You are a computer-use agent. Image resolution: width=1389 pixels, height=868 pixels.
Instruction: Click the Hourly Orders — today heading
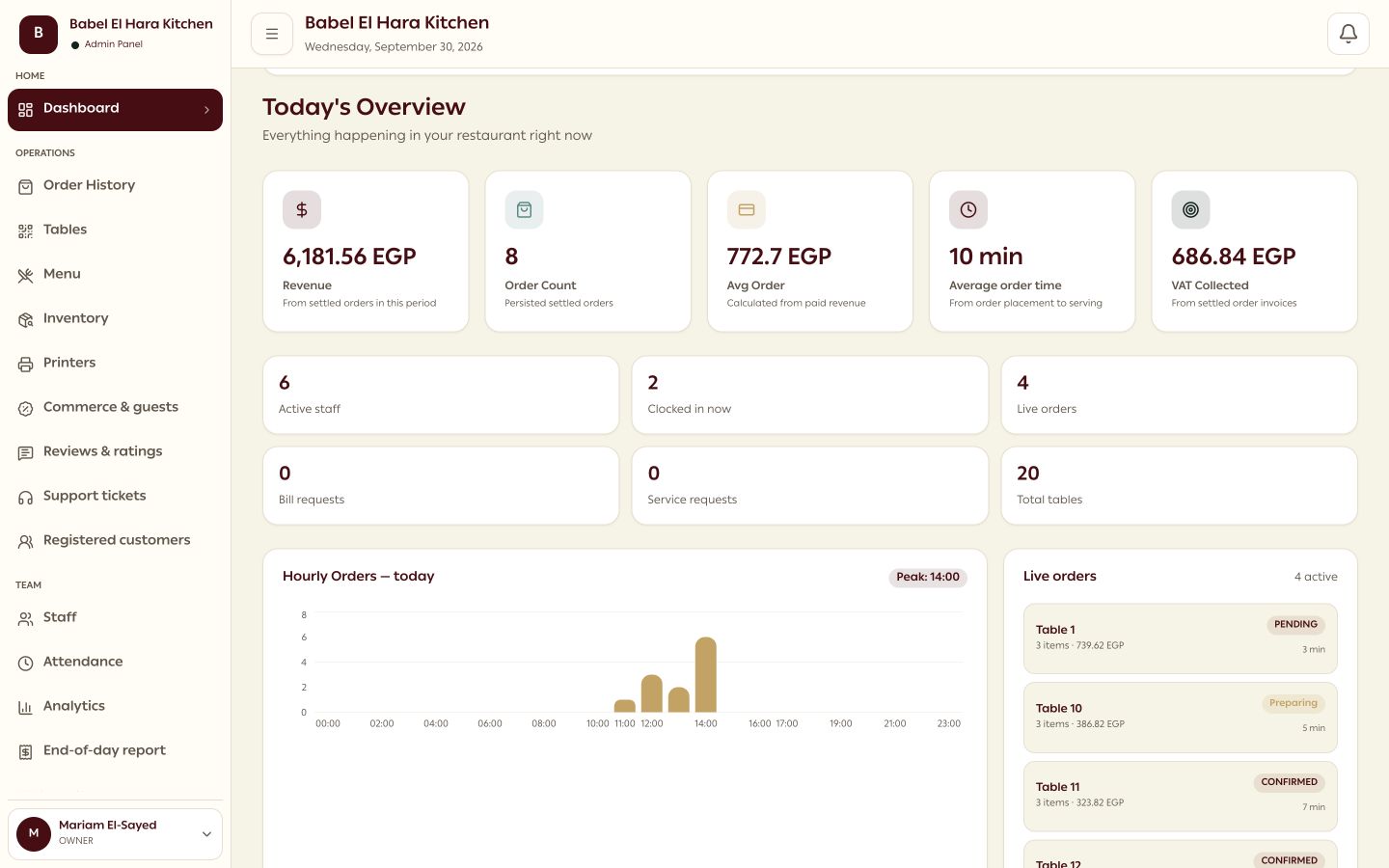point(359,576)
